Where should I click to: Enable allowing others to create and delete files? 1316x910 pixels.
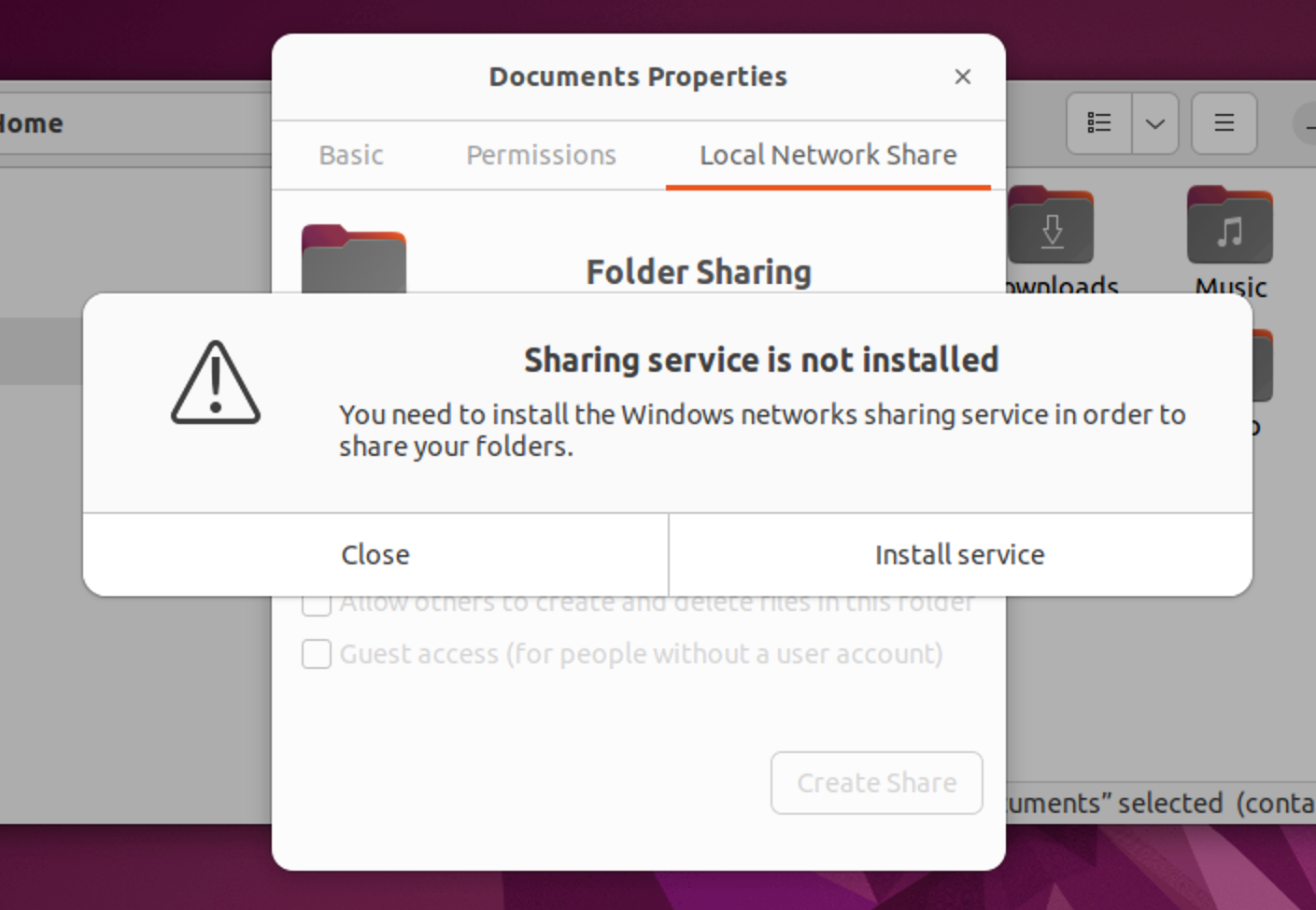tap(316, 604)
